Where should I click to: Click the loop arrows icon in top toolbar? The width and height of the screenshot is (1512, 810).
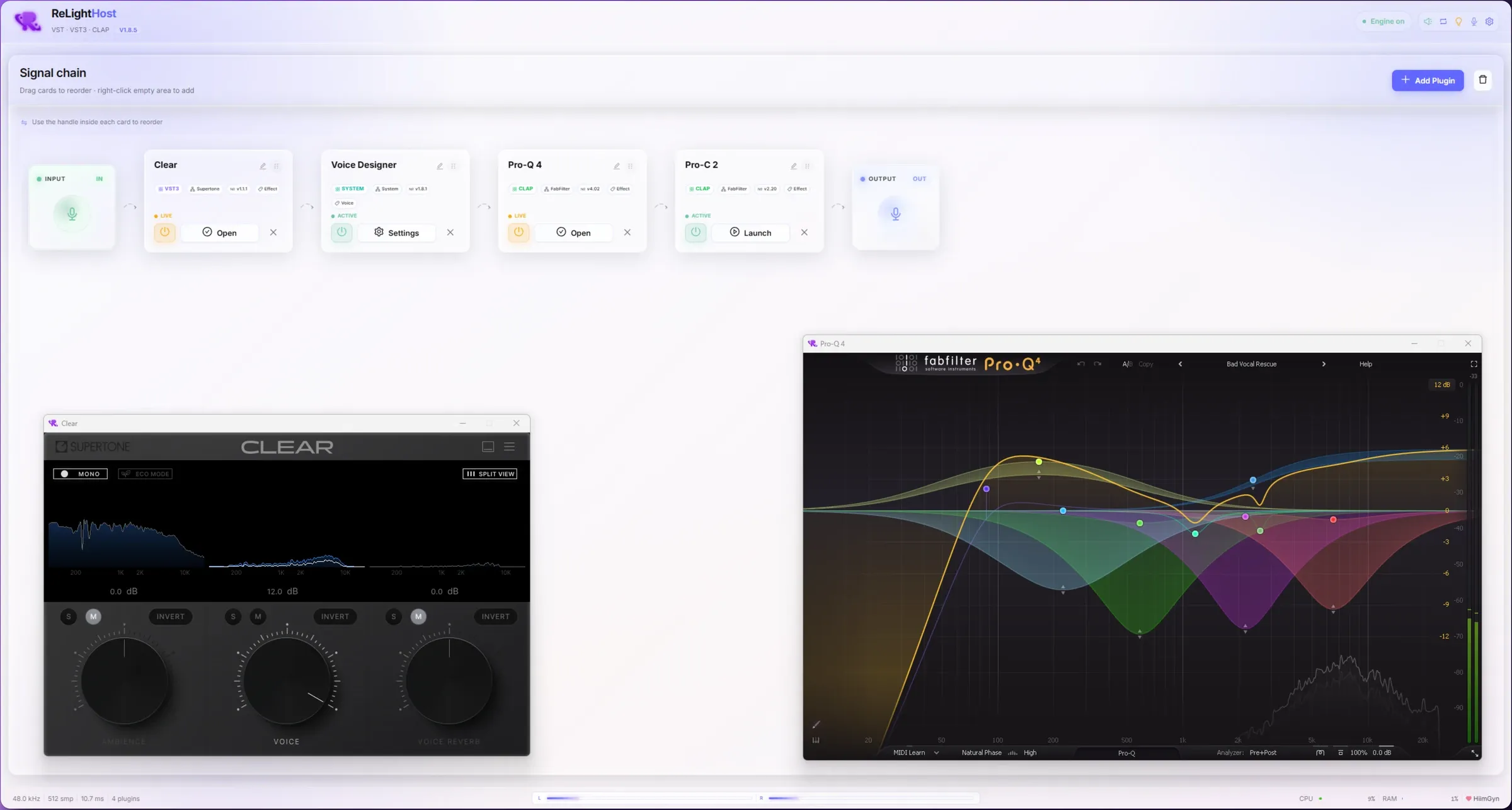click(x=1443, y=21)
